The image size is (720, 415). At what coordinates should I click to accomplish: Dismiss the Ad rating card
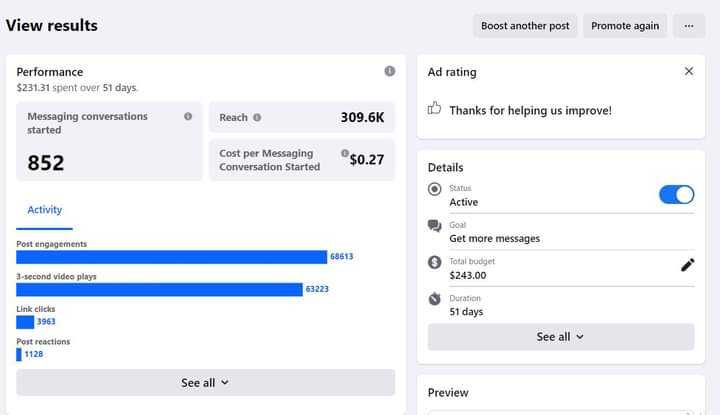click(x=688, y=71)
